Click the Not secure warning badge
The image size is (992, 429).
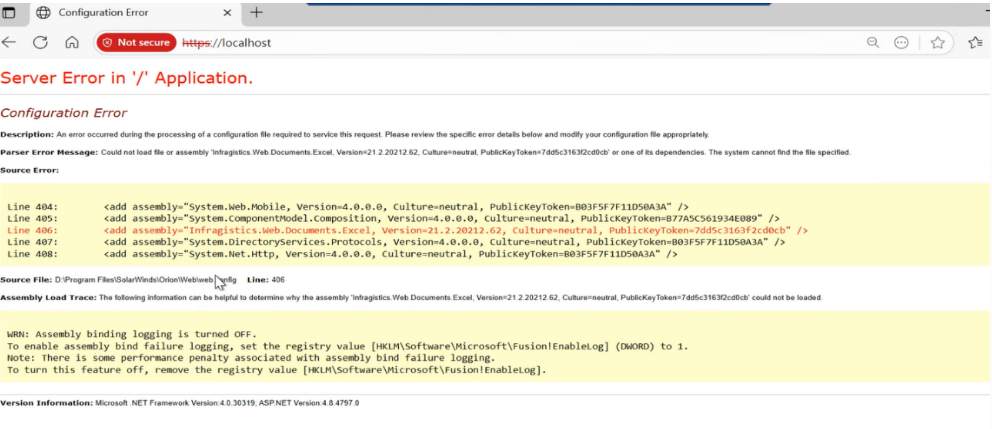(136, 43)
